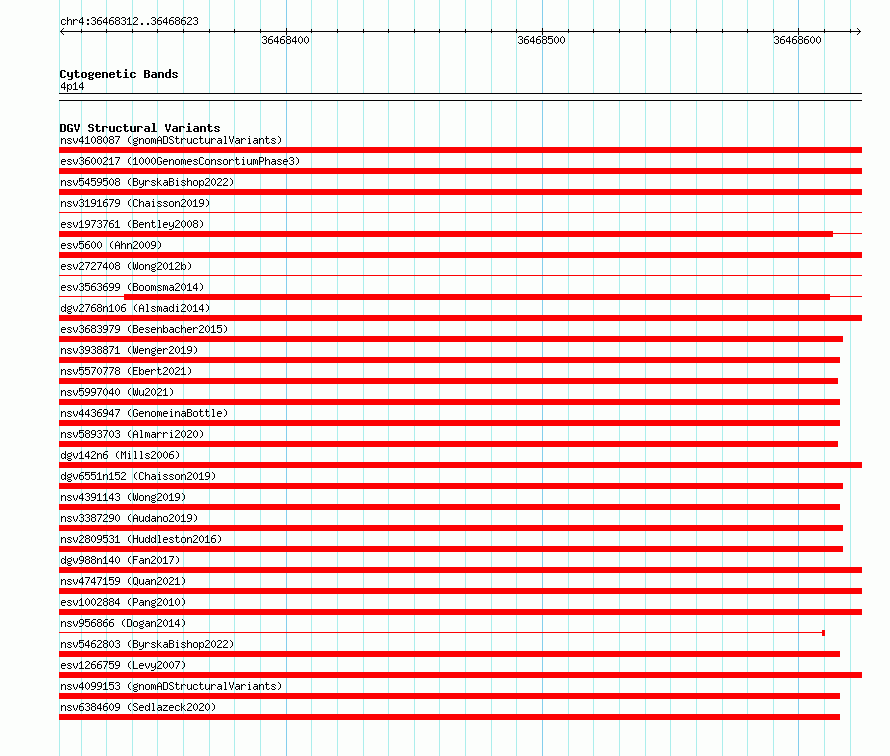The image size is (890, 756).
Task: Click the red bar under nsv5570778 Ebert2021
Action: (448, 381)
